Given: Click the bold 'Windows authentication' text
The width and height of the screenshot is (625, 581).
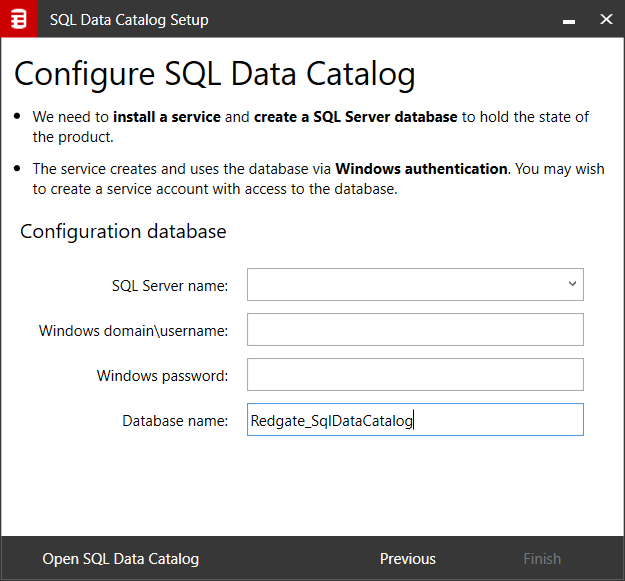Looking at the screenshot, I should coord(421,169).
